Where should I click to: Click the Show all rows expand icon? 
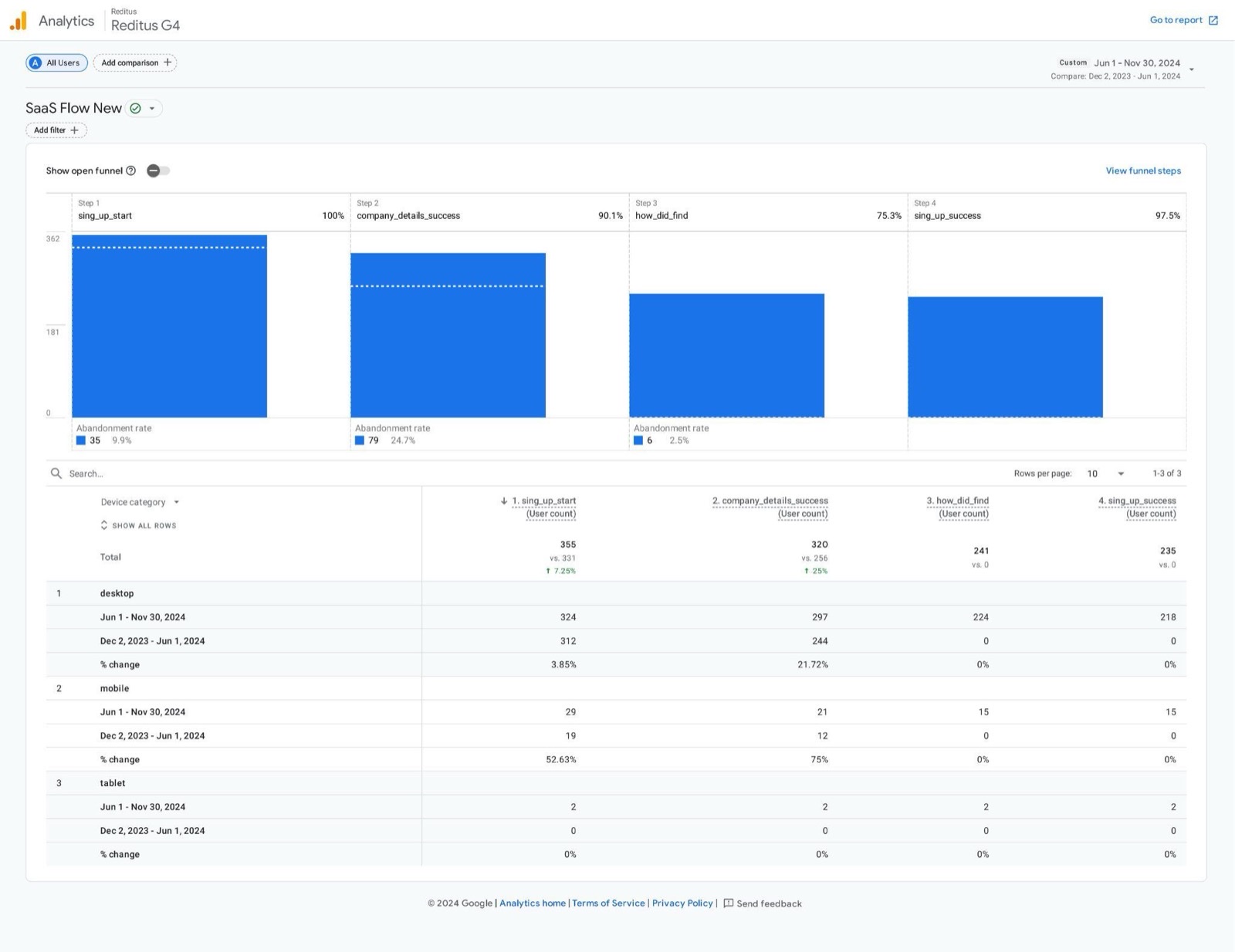click(104, 525)
